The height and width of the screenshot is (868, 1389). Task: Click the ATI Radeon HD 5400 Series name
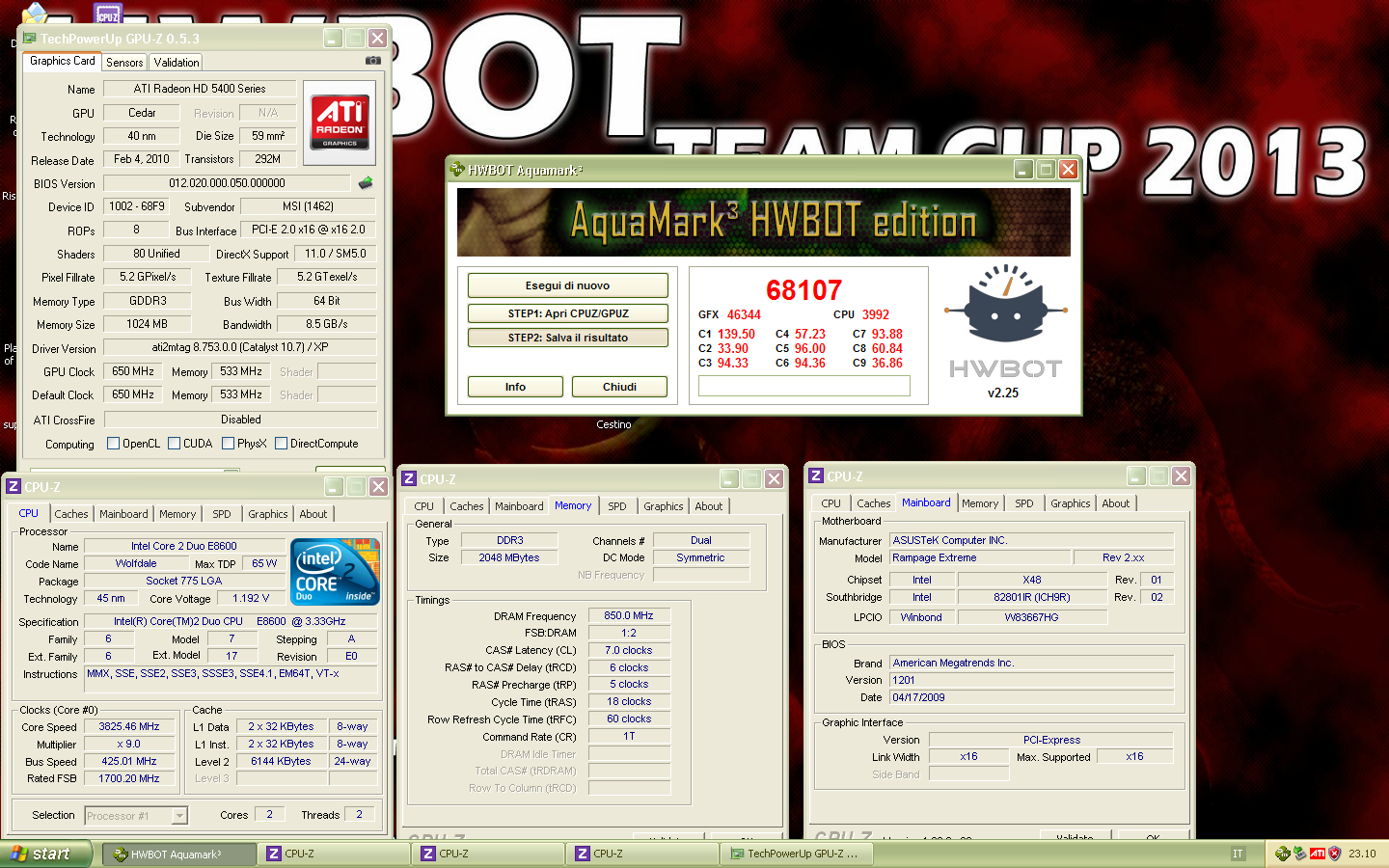tap(200, 89)
